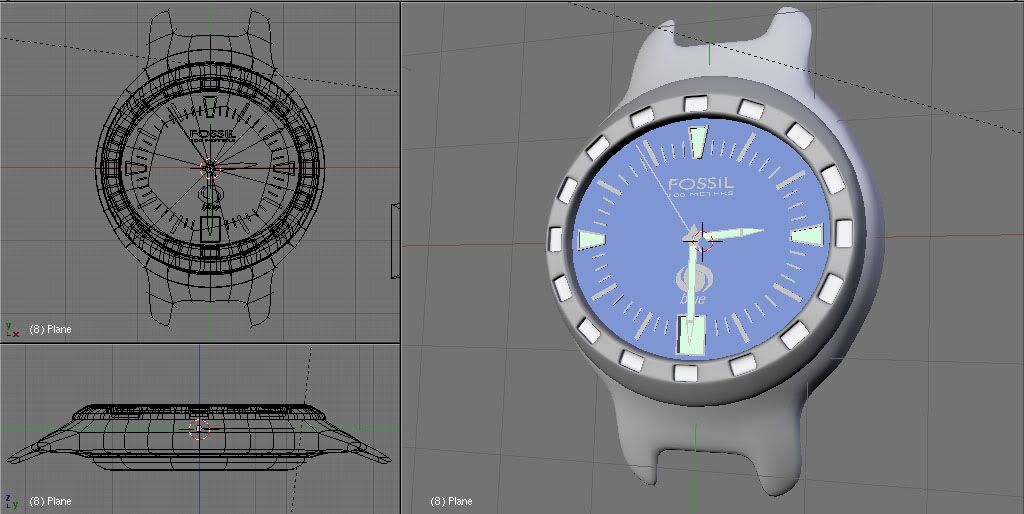Select the three o'clock green marker on the shaded dial
The width and height of the screenshot is (1024, 514).
808,234
